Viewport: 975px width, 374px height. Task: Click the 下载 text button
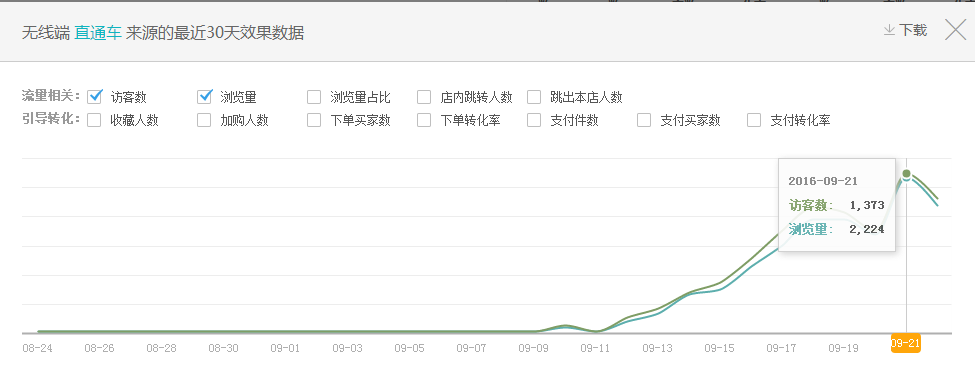(913, 30)
